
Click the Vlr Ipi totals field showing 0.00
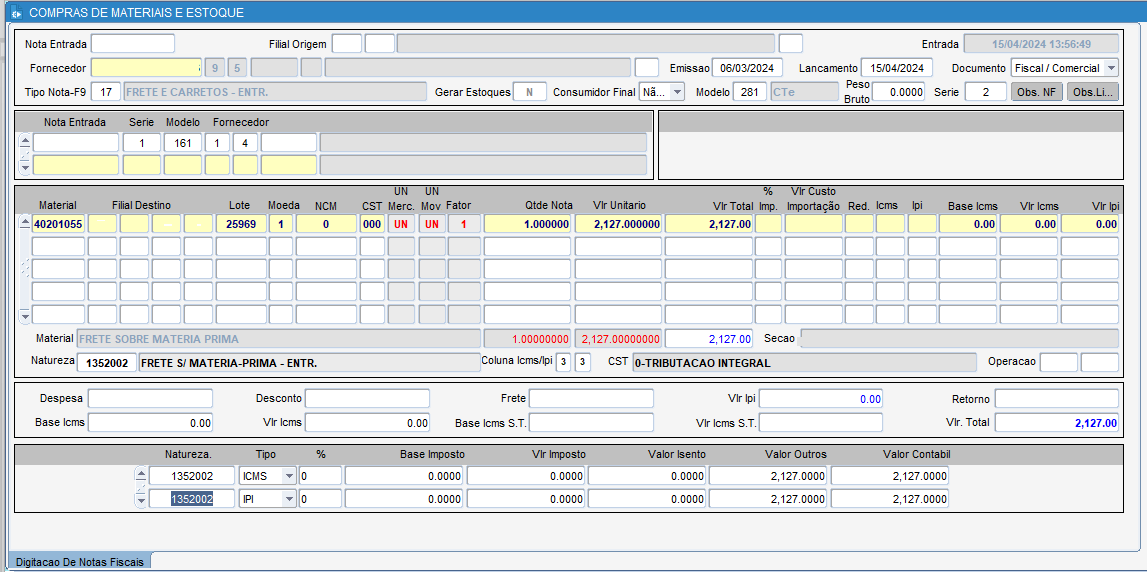point(821,399)
